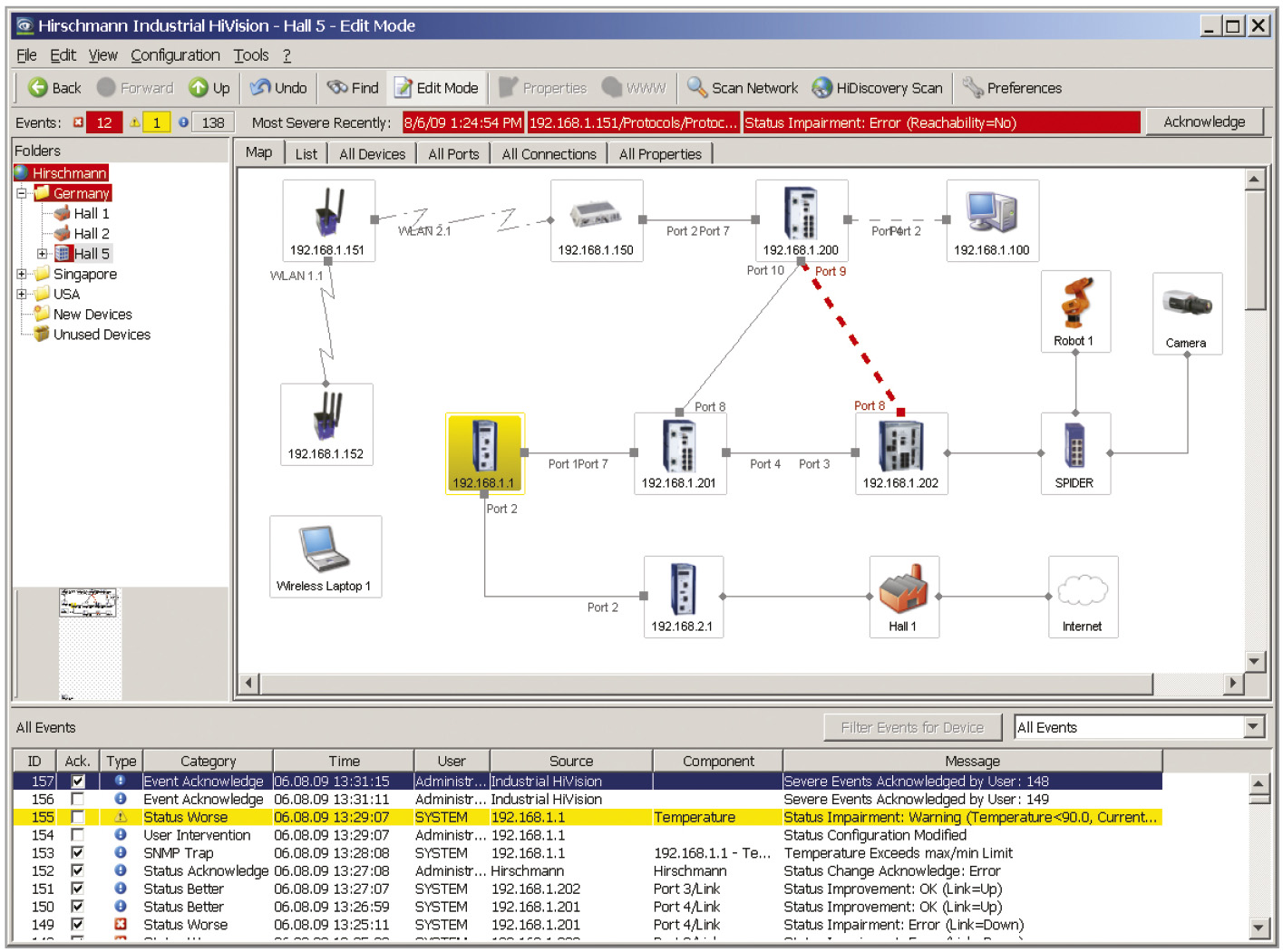Select switch 192.168.1.202 on the map
The width and height of the screenshot is (1283, 952).
click(901, 453)
